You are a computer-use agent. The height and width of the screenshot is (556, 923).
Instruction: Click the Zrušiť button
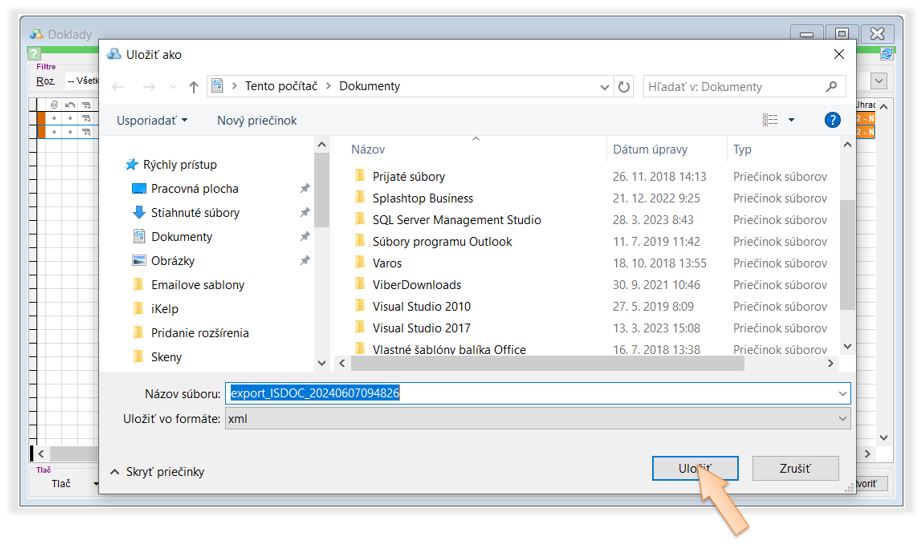[x=795, y=468]
